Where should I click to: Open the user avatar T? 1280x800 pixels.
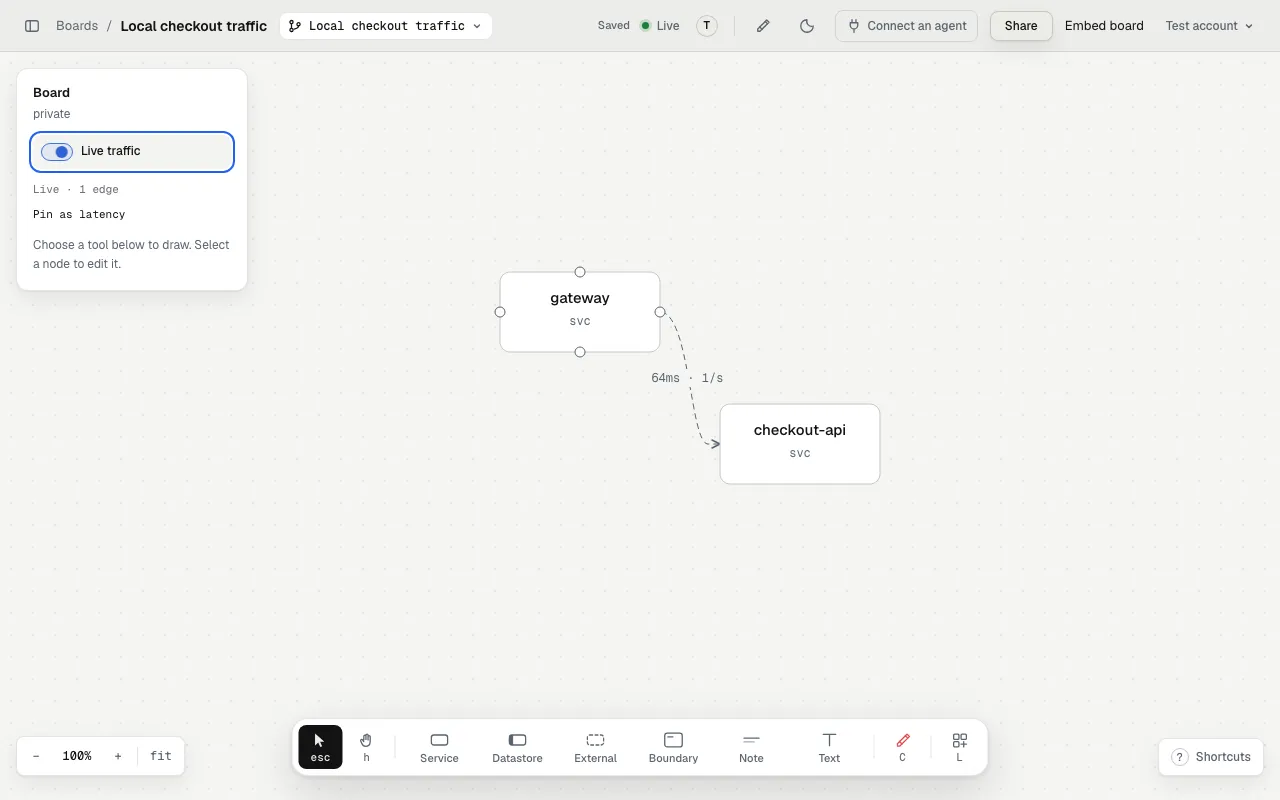707,26
